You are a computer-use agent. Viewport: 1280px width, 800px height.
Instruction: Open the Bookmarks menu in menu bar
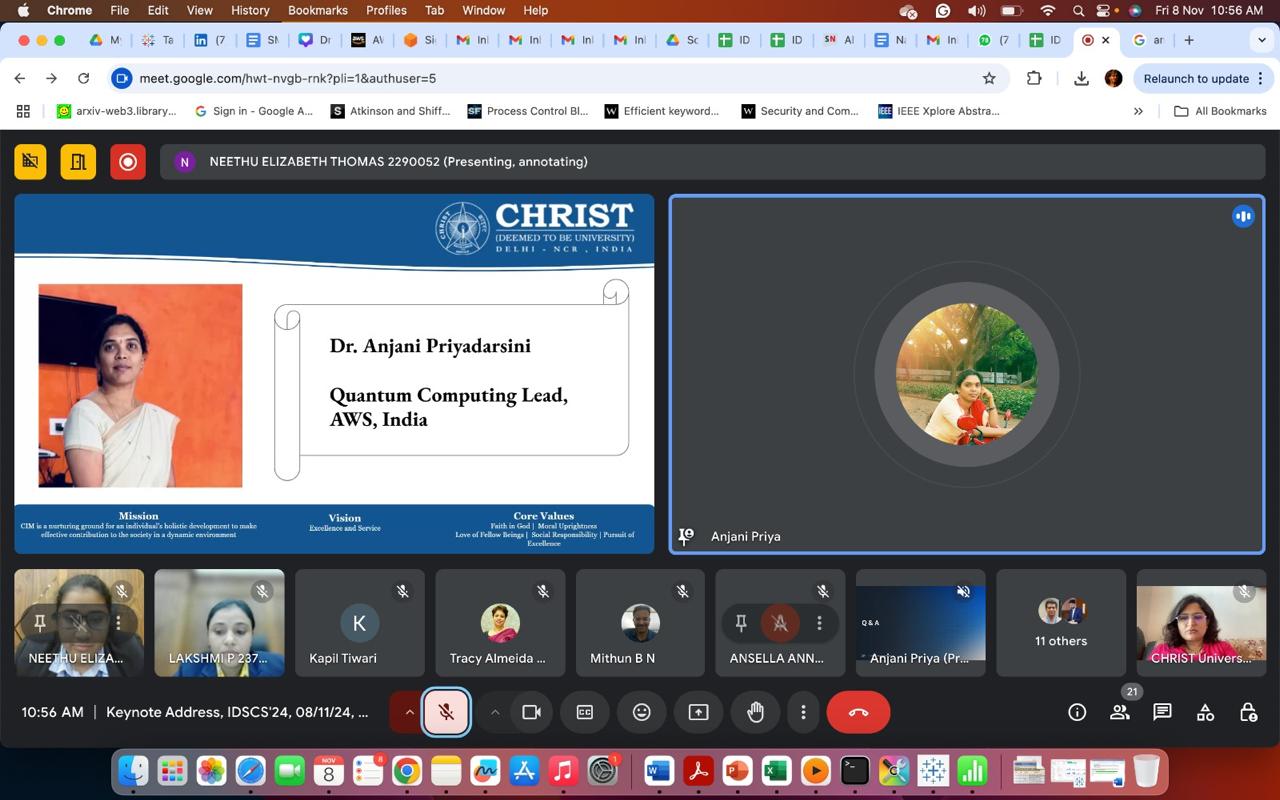tap(317, 10)
